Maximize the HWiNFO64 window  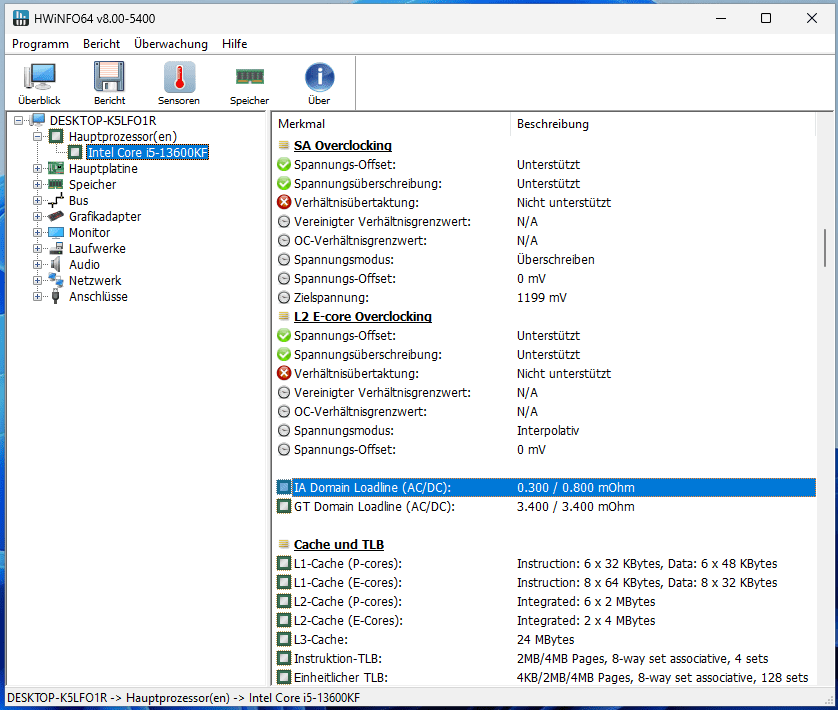766,18
